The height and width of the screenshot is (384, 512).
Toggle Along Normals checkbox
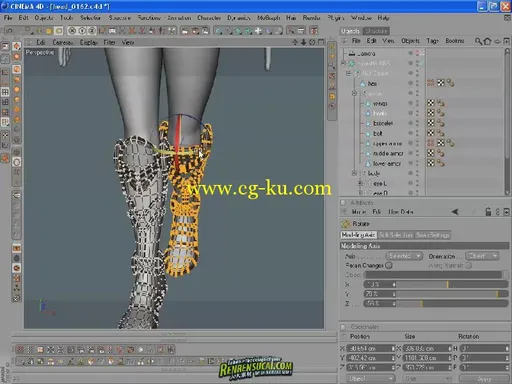[x=468, y=265]
